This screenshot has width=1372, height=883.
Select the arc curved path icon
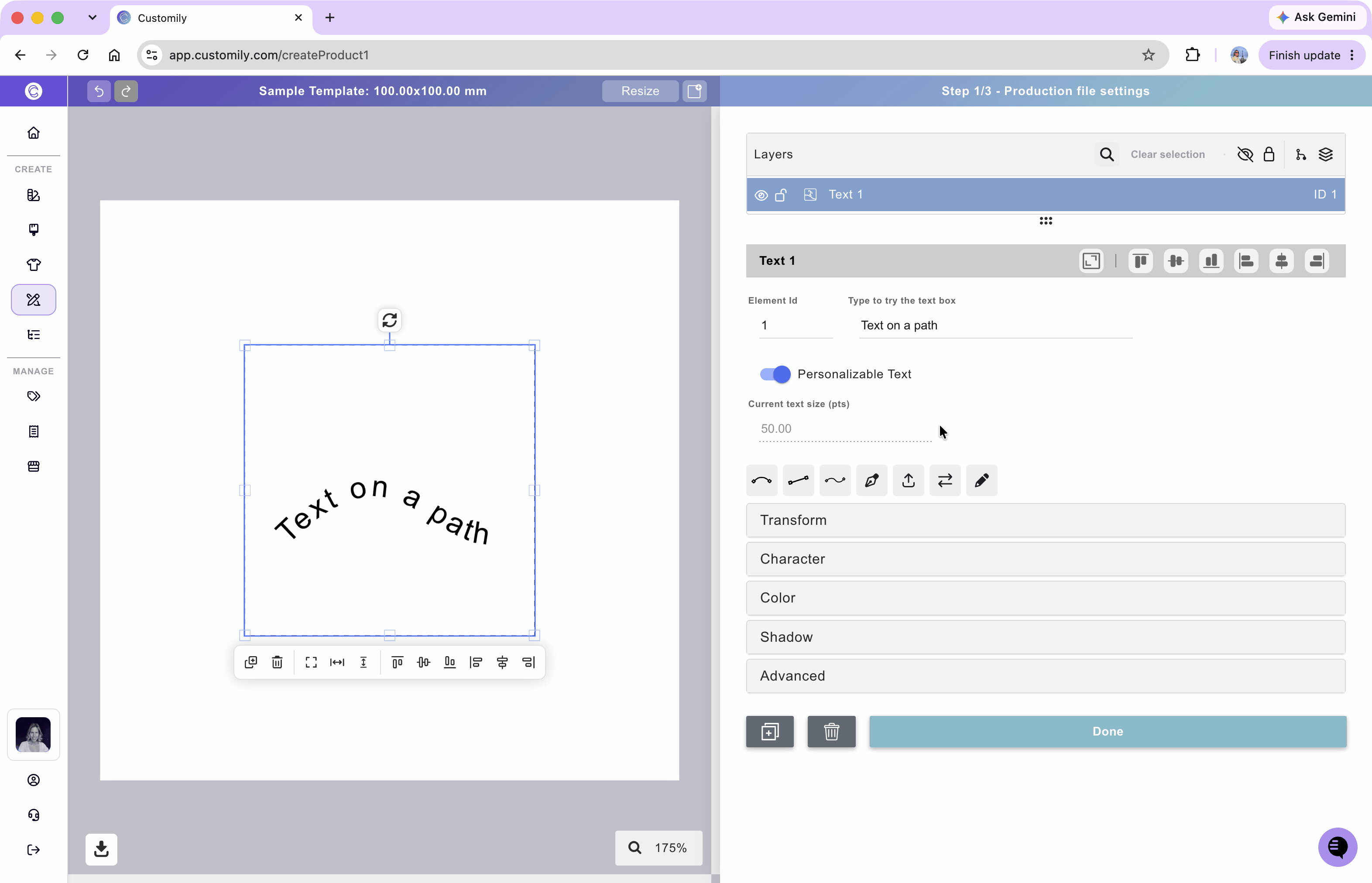(x=761, y=480)
